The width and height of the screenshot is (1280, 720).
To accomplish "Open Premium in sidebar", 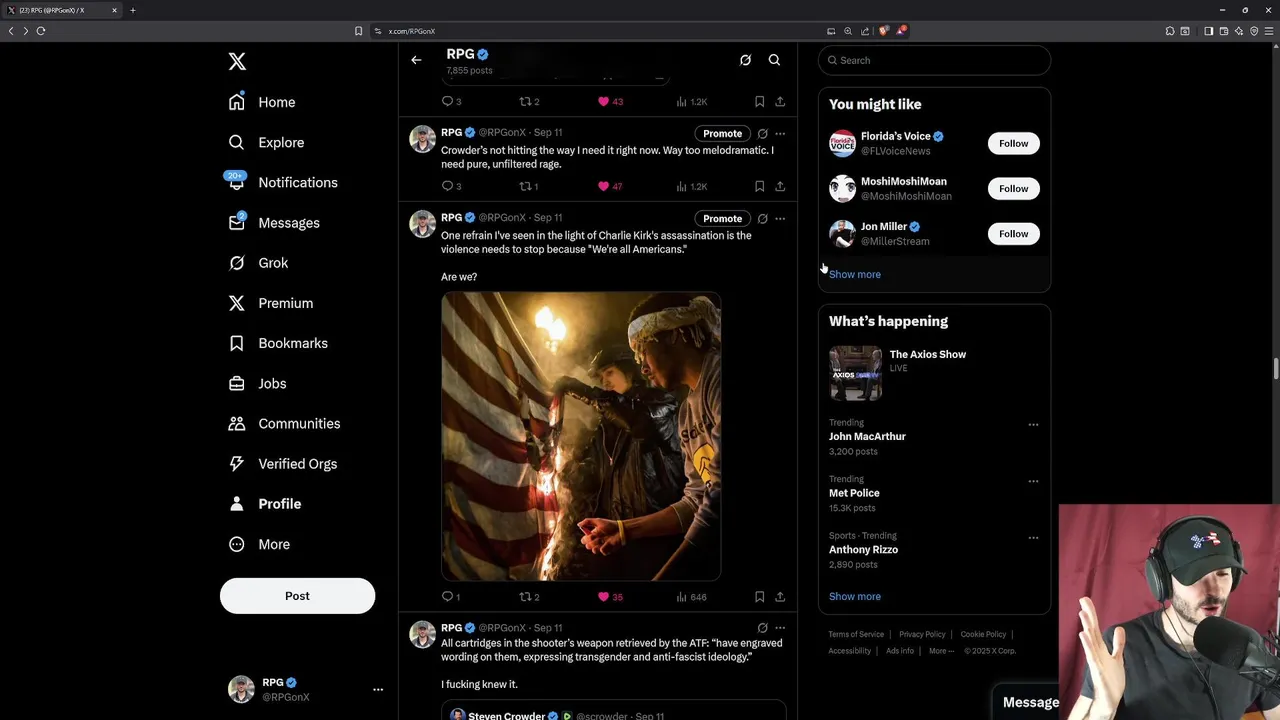I will click(x=270, y=303).
